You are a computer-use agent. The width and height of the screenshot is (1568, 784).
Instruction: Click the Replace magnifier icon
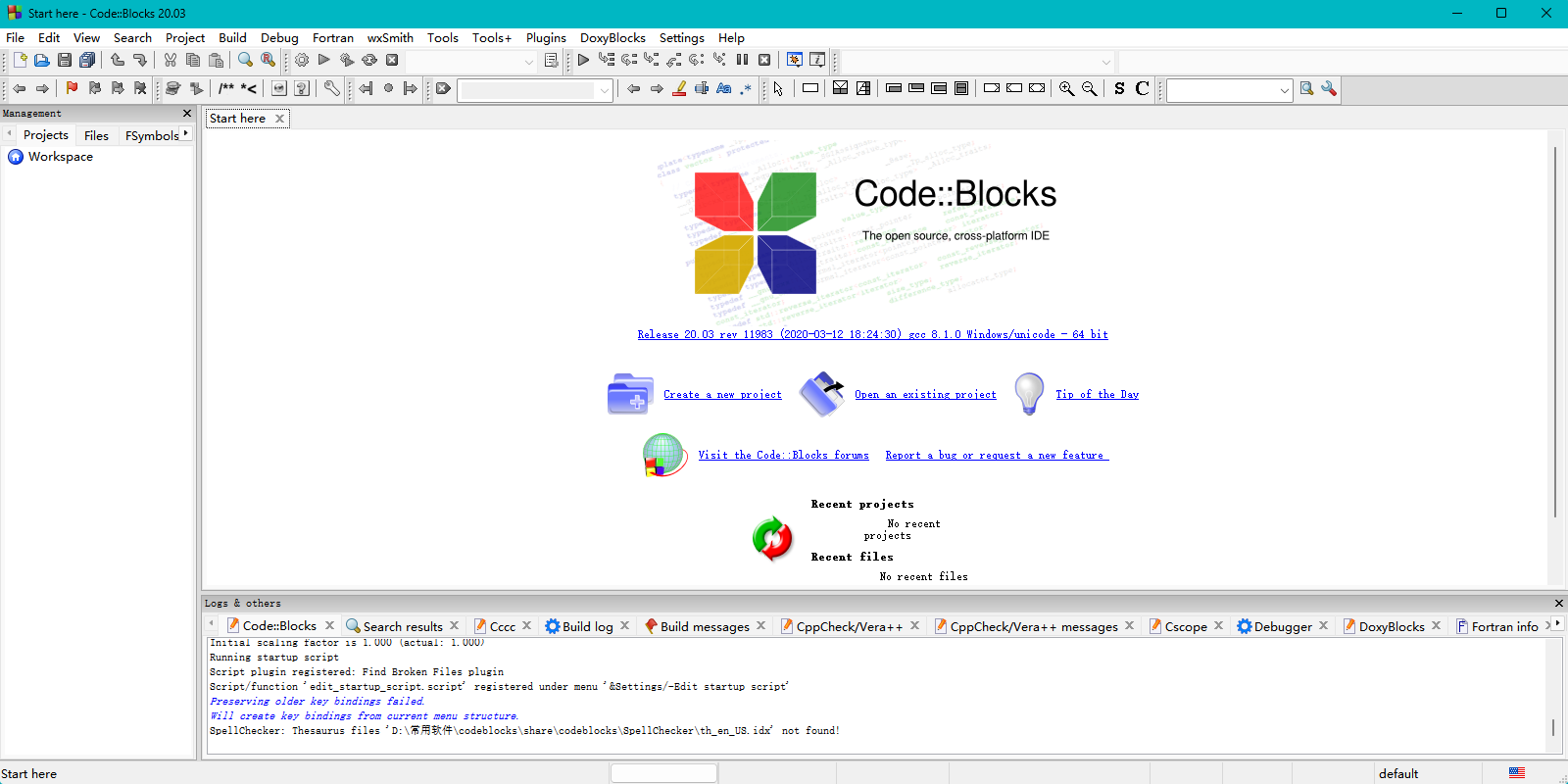[268, 61]
